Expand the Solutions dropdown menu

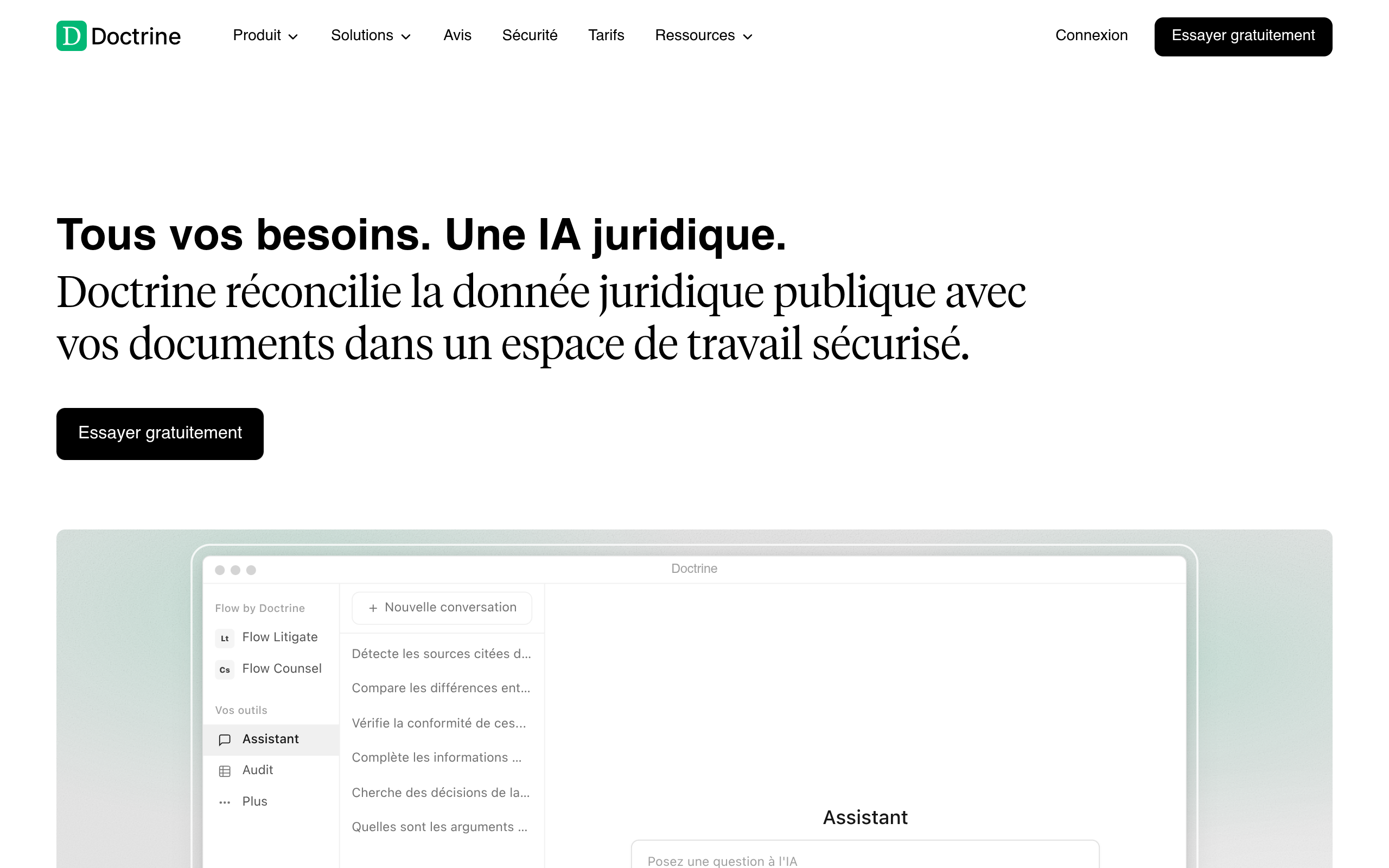[371, 36]
